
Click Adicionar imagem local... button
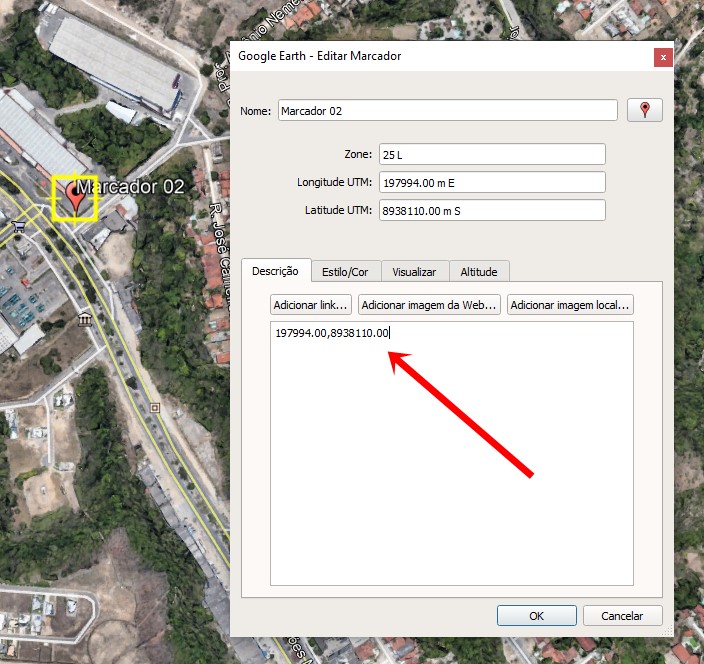(x=570, y=305)
